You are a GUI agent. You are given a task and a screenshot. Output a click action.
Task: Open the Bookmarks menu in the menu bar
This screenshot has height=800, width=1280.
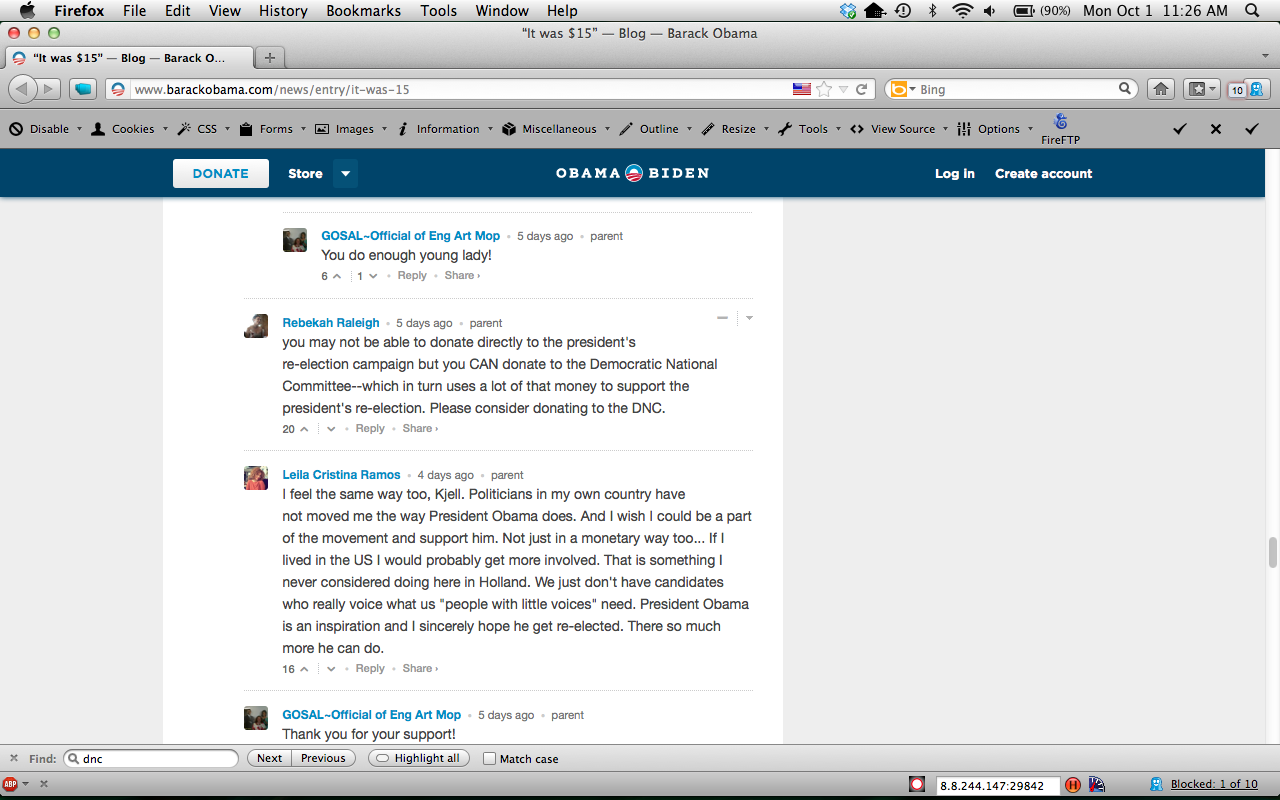pyautogui.click(x=363, y=10)
